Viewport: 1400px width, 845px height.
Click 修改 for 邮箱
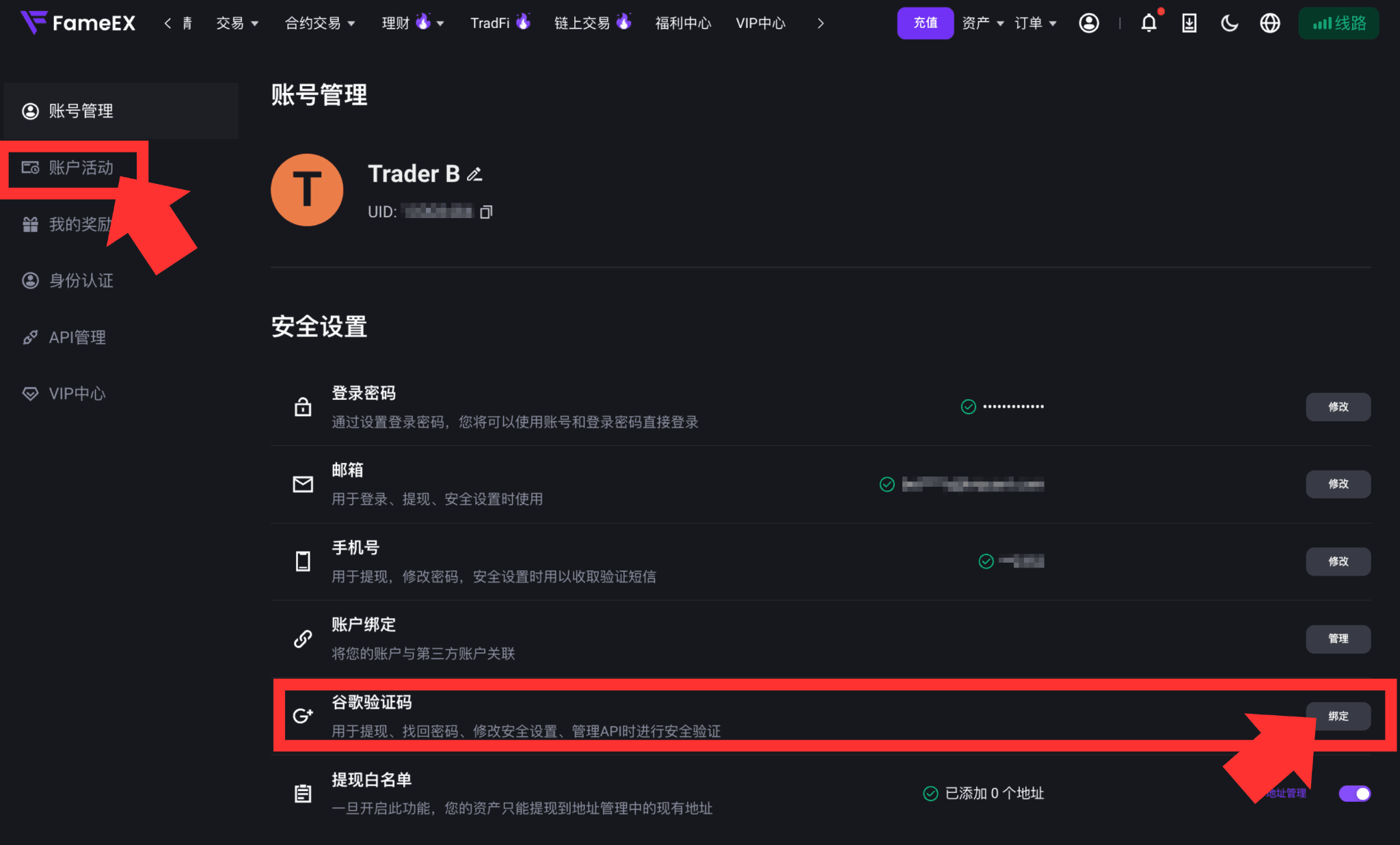click(1338, 484)
